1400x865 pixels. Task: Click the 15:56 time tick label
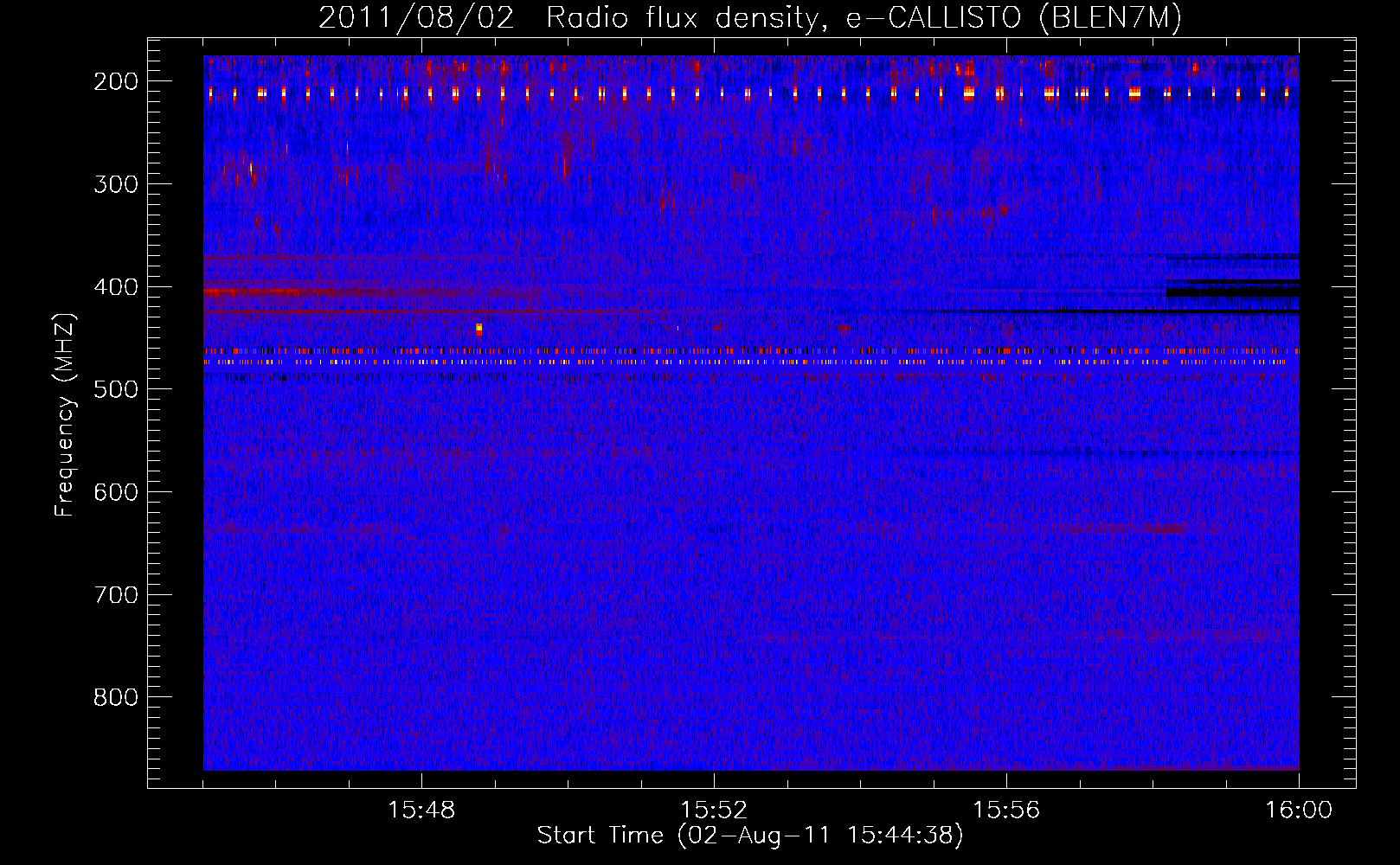(x=1006, y=811)
